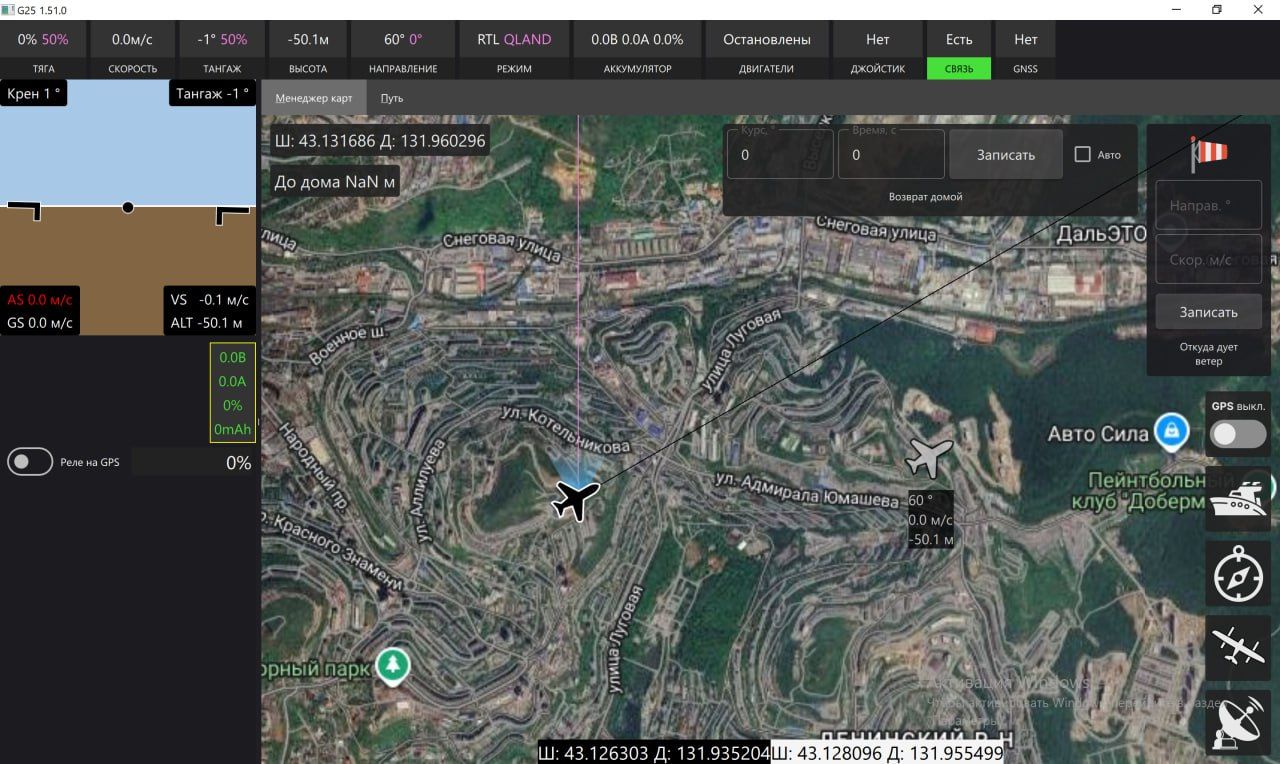Open the satellite dish antenna icon
The height and width of the screenshot is (764, 1280).
click(1238, 722)
